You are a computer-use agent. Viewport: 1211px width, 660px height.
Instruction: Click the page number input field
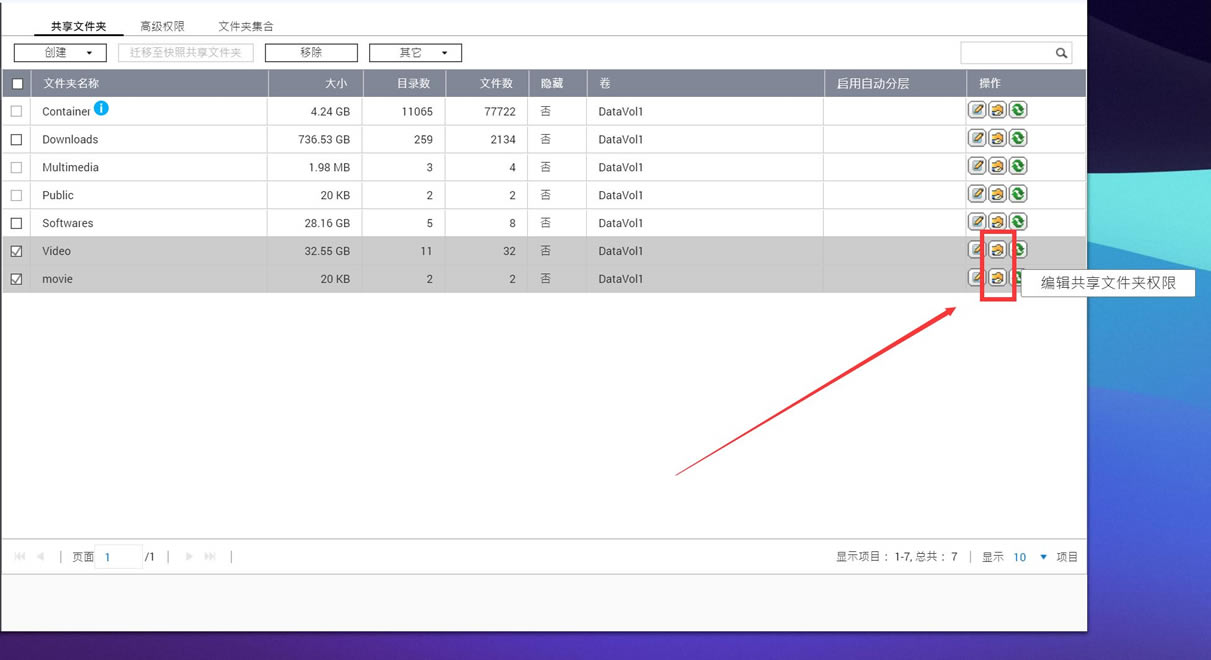[118, 557]
